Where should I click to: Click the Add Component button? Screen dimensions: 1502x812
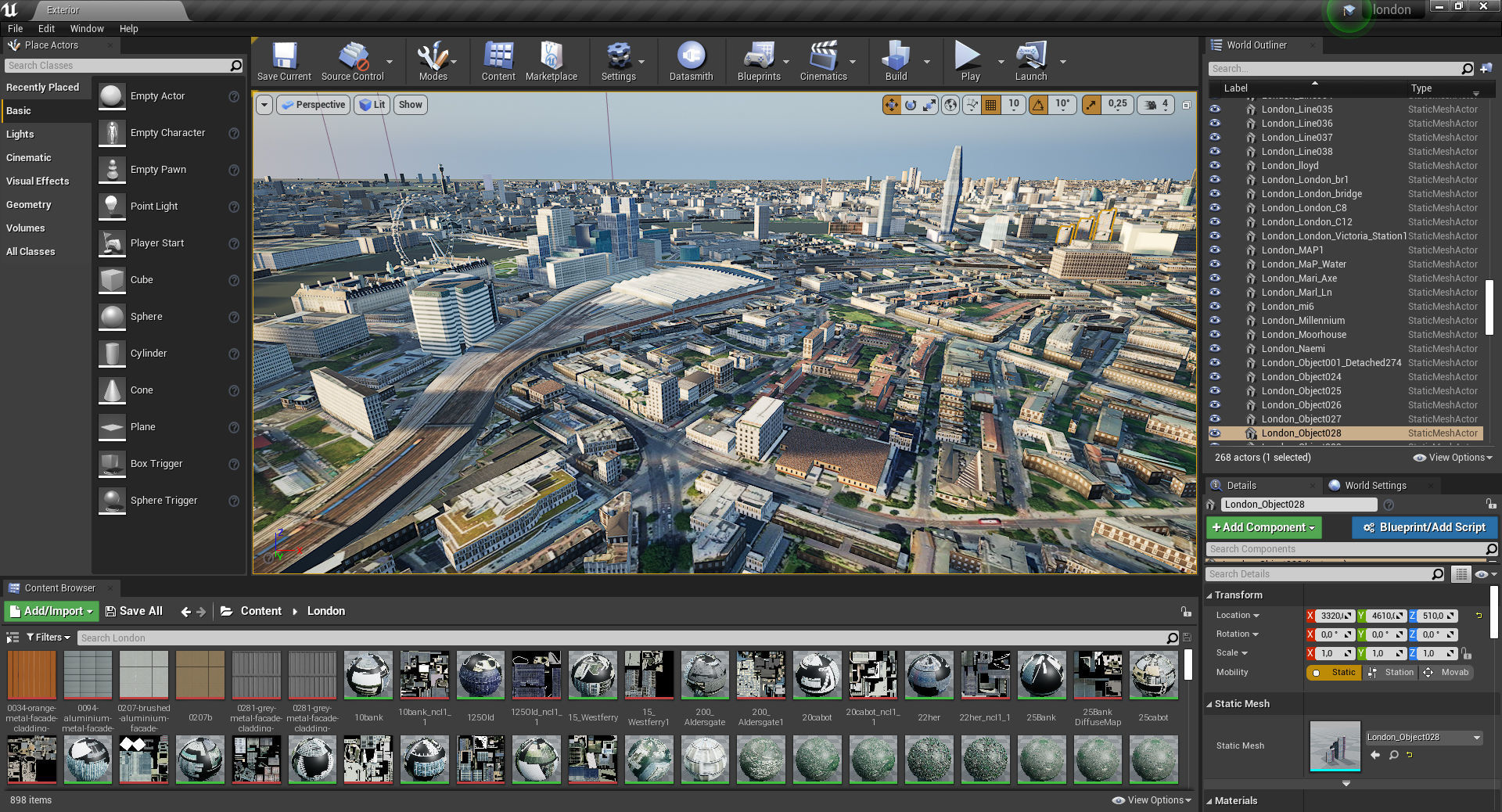pos(1263,528)
